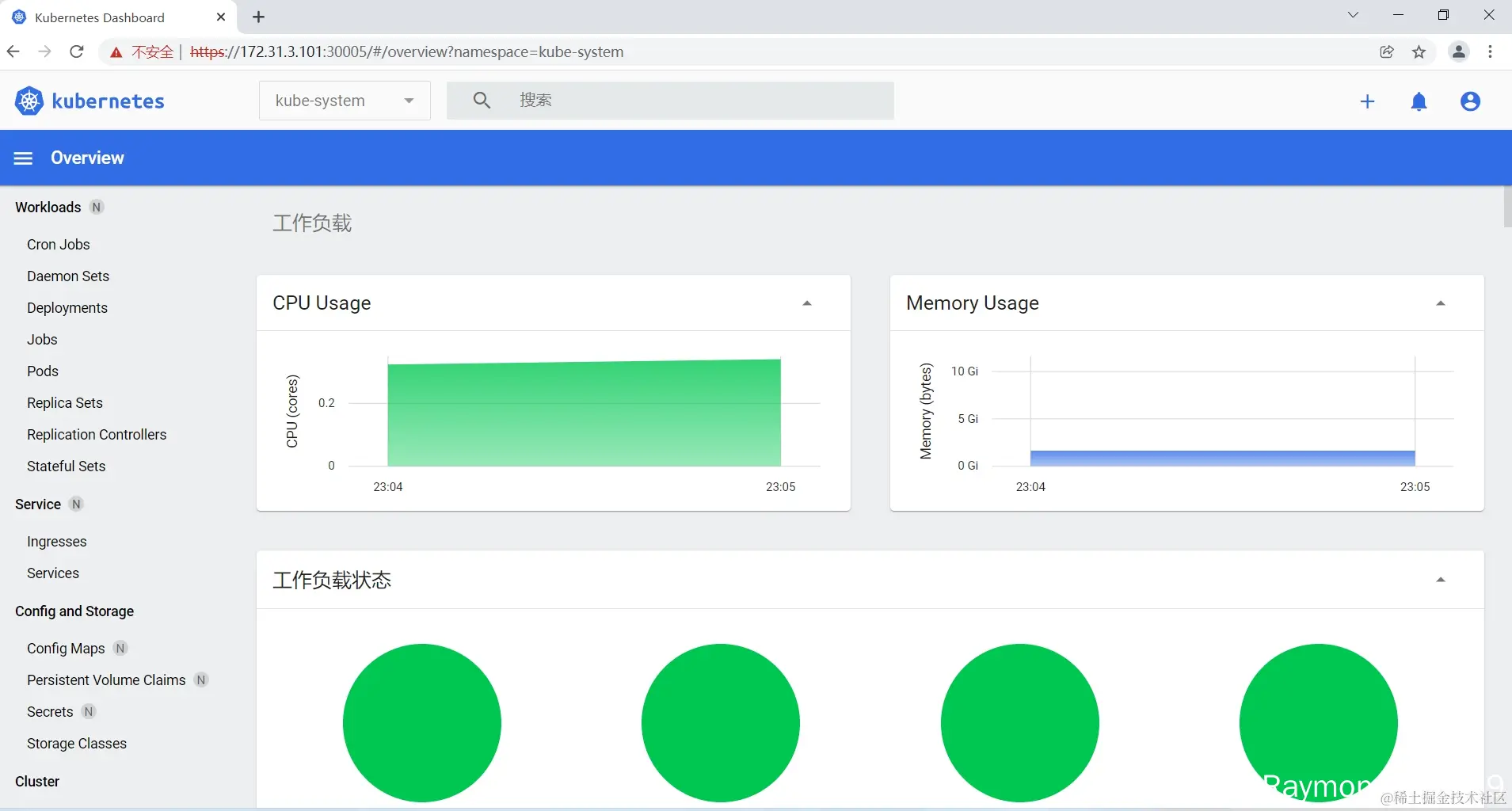Image resolution: width=1512 pixels, height=811 pixels.
Task: Open Storage Classes in sidebar
Action: pos(77,743)
